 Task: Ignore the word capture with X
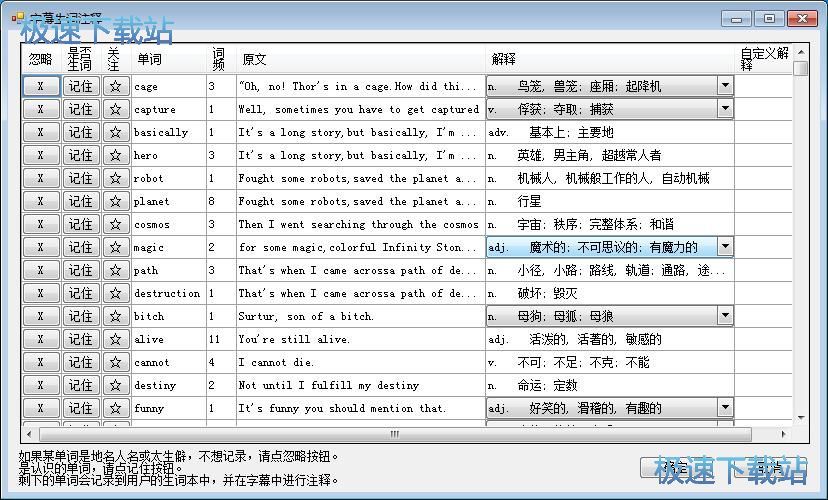click(x=41, y=109)
